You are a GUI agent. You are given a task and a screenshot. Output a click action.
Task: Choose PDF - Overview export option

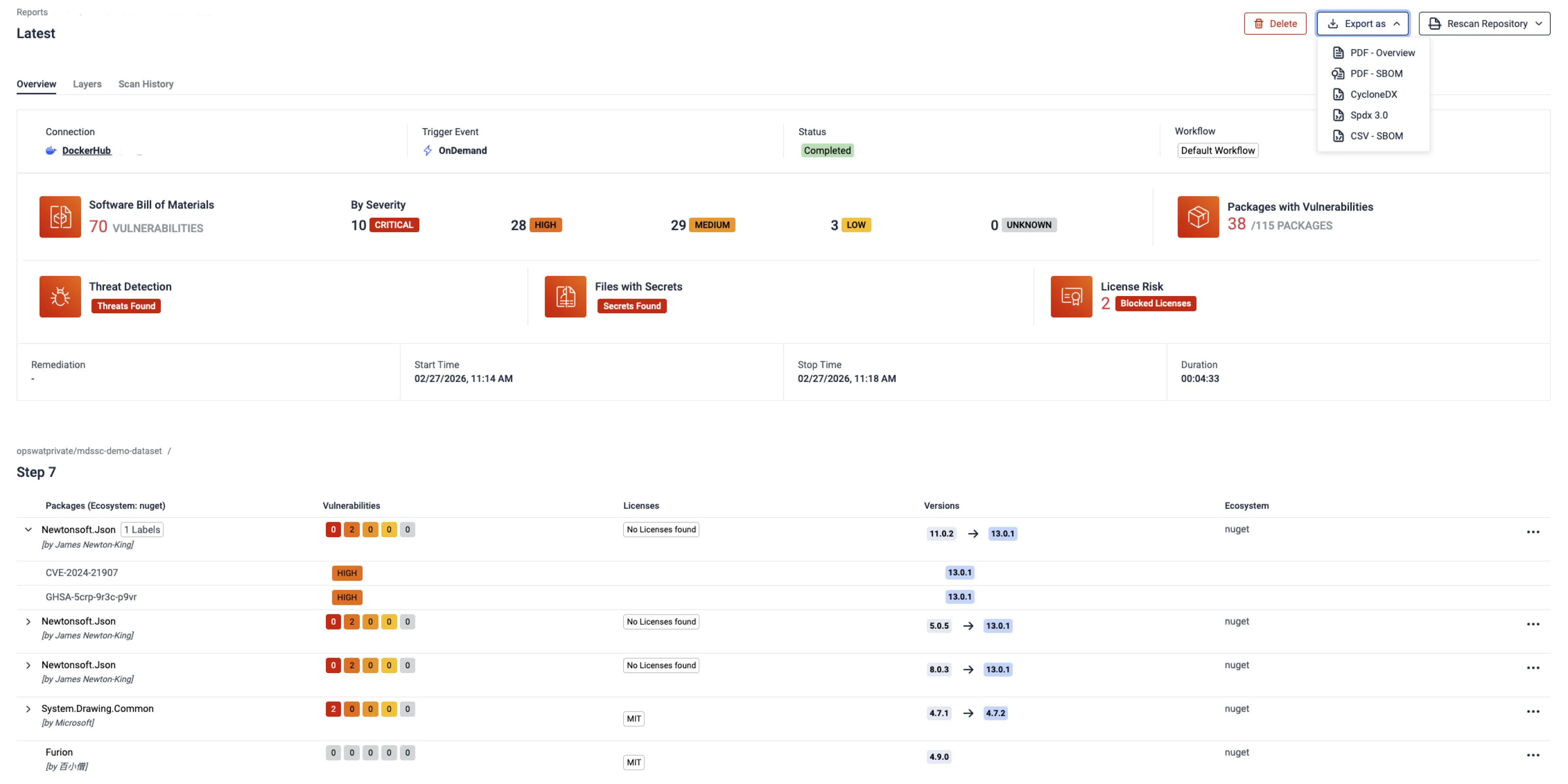1382,53
